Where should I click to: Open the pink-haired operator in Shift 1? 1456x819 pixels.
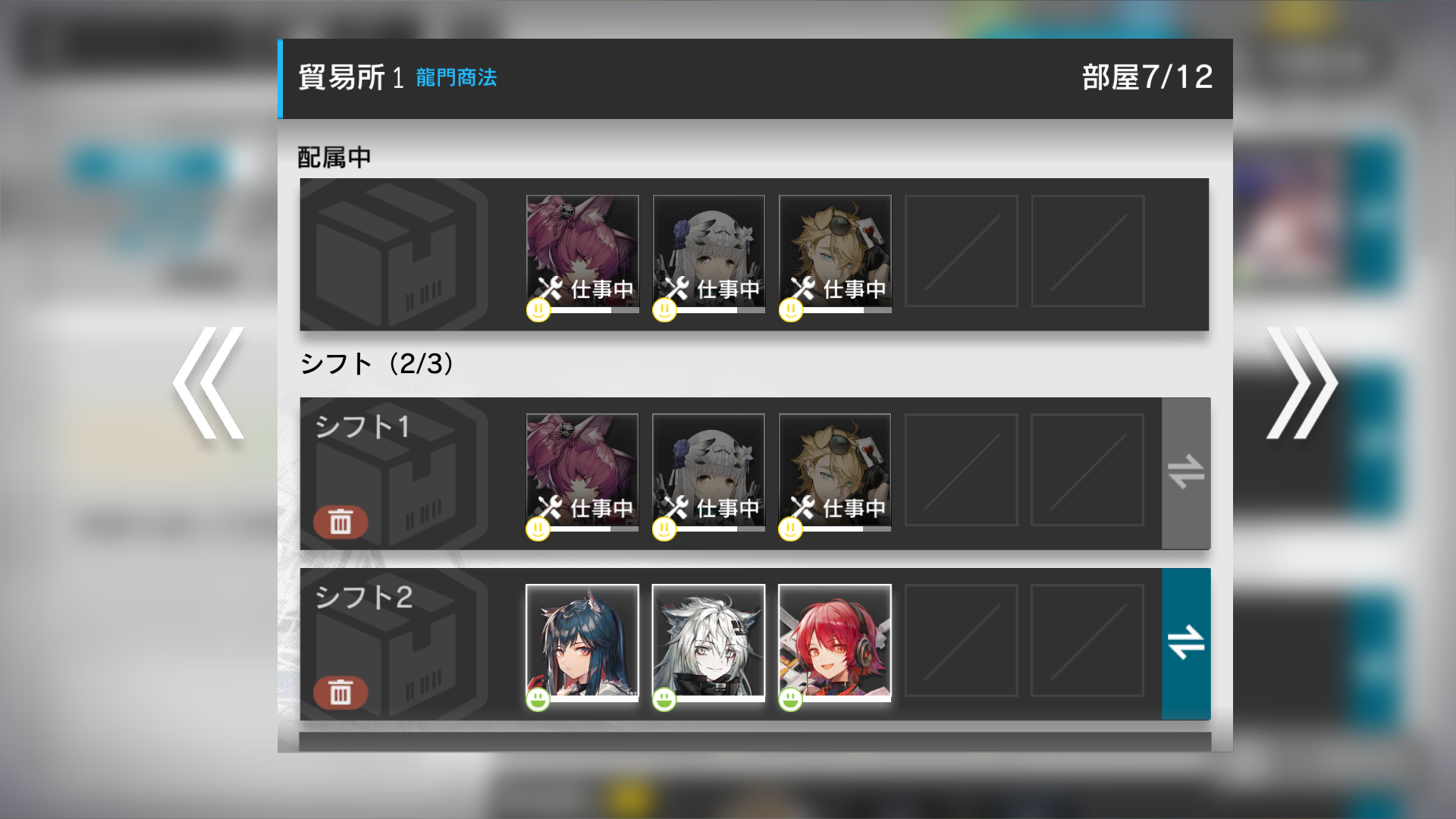click(x=582, y=472)
